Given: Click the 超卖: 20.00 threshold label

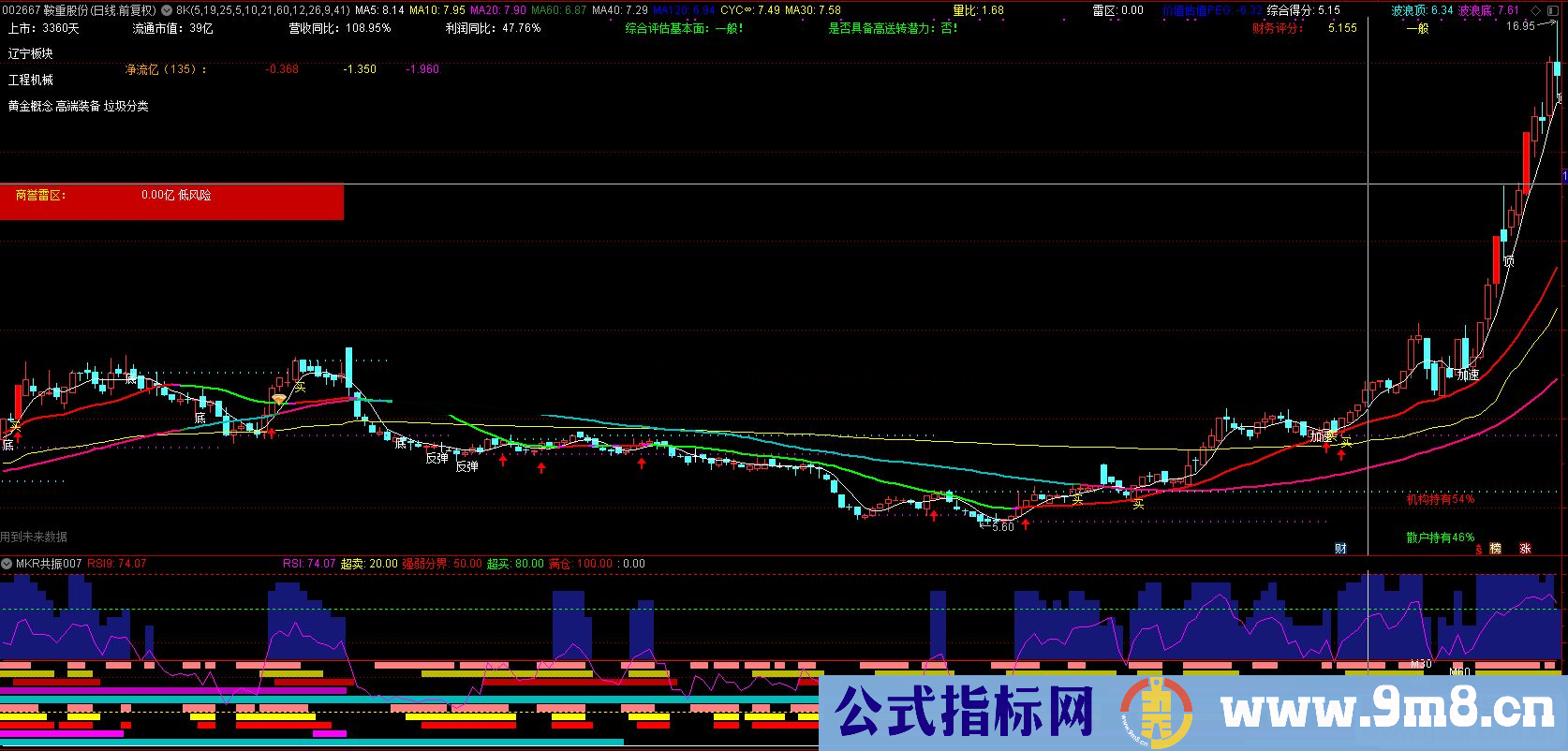Looking at the screenshot, I should [369, 564].
